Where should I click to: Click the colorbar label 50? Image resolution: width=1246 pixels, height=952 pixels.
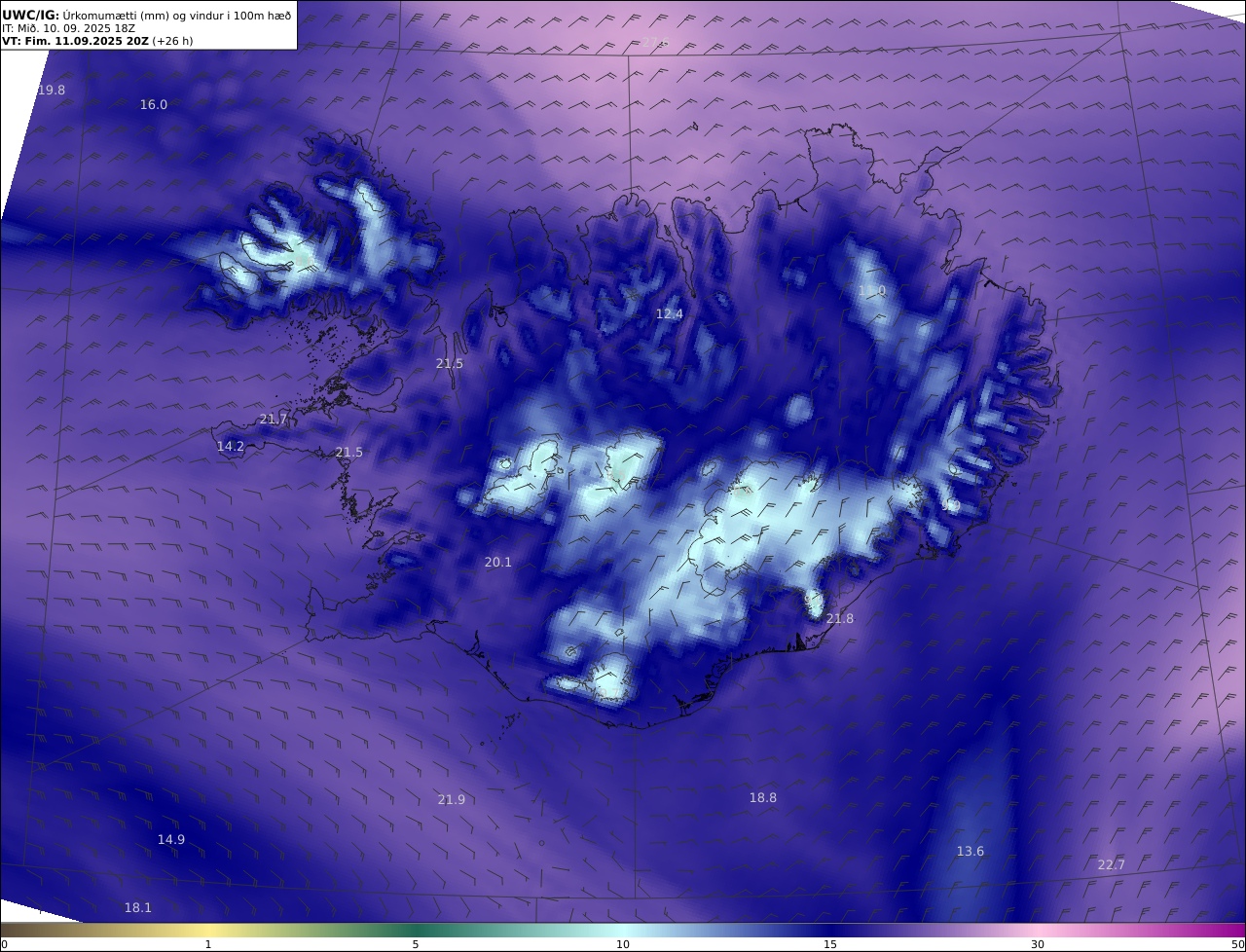(1238, 944)
